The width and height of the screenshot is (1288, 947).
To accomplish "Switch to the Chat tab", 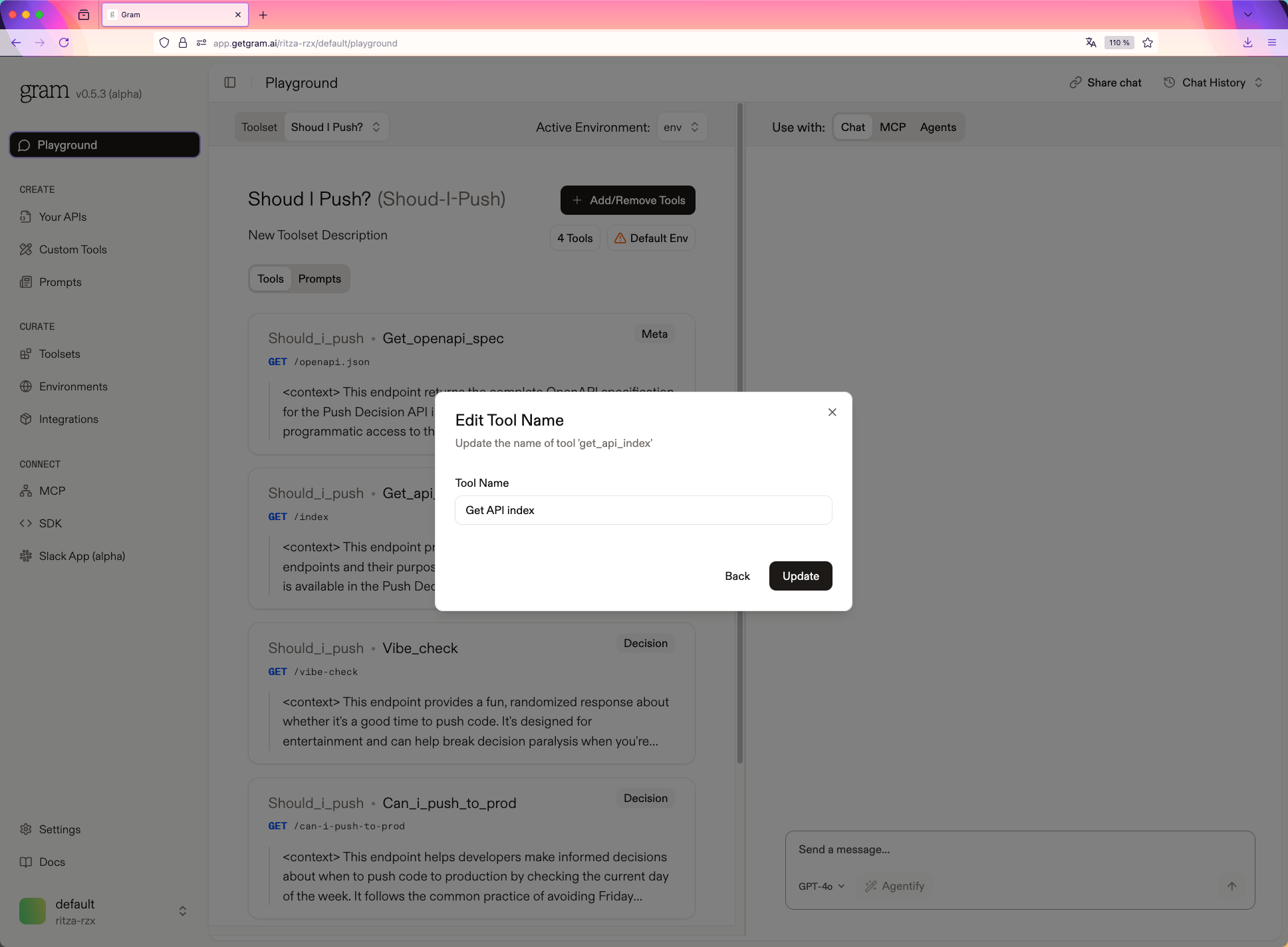I will [x=852, y=127].
